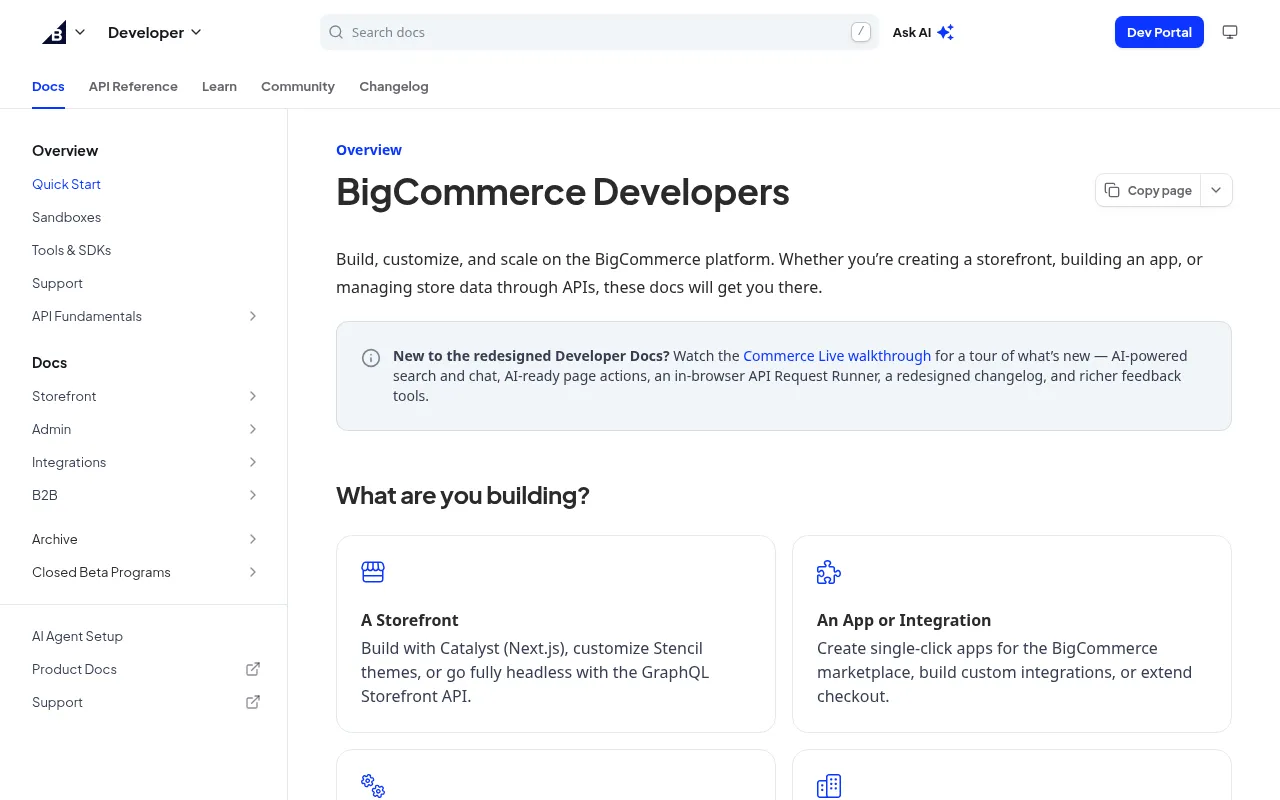This screenshot has width=1280, height=800.
Task: Select the Docs tab
Action: coord(48,86)
